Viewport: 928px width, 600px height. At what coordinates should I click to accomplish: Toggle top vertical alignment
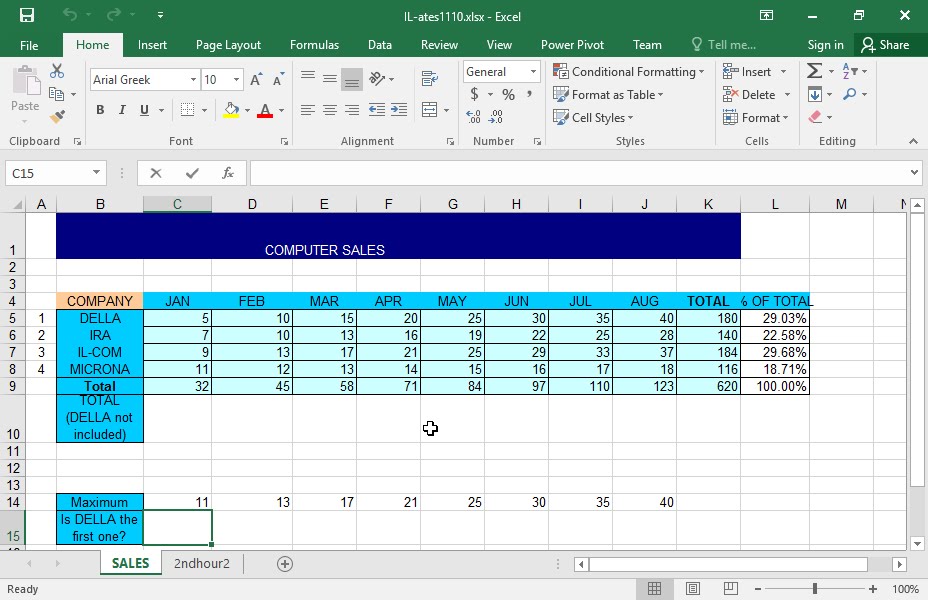pos(308,76)
